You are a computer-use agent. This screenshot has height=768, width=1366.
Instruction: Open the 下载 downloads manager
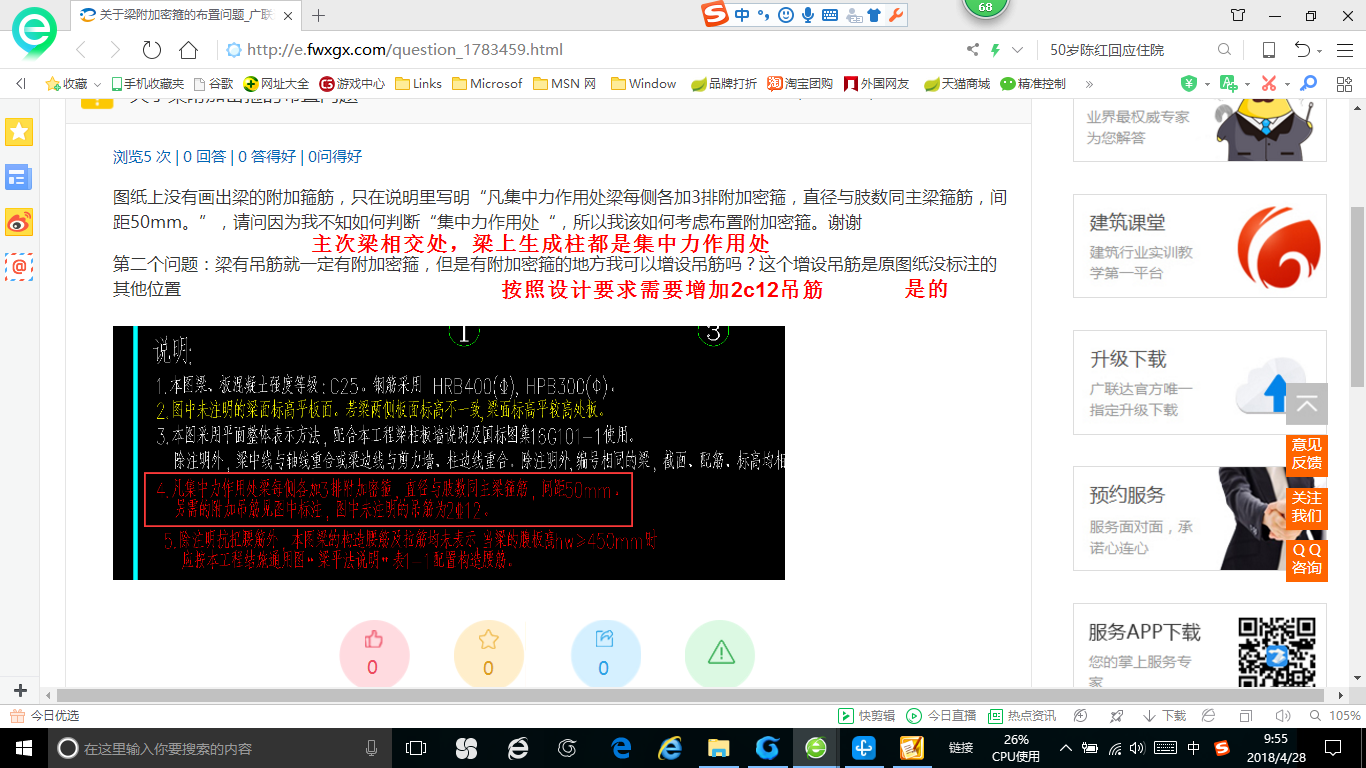1165,716
